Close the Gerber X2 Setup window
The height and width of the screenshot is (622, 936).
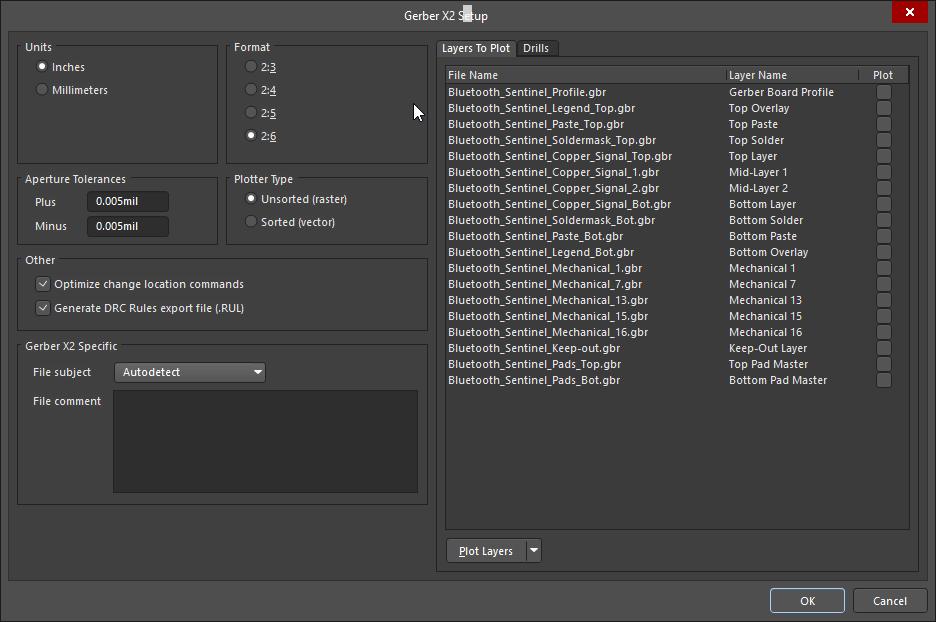click(910, 12)
